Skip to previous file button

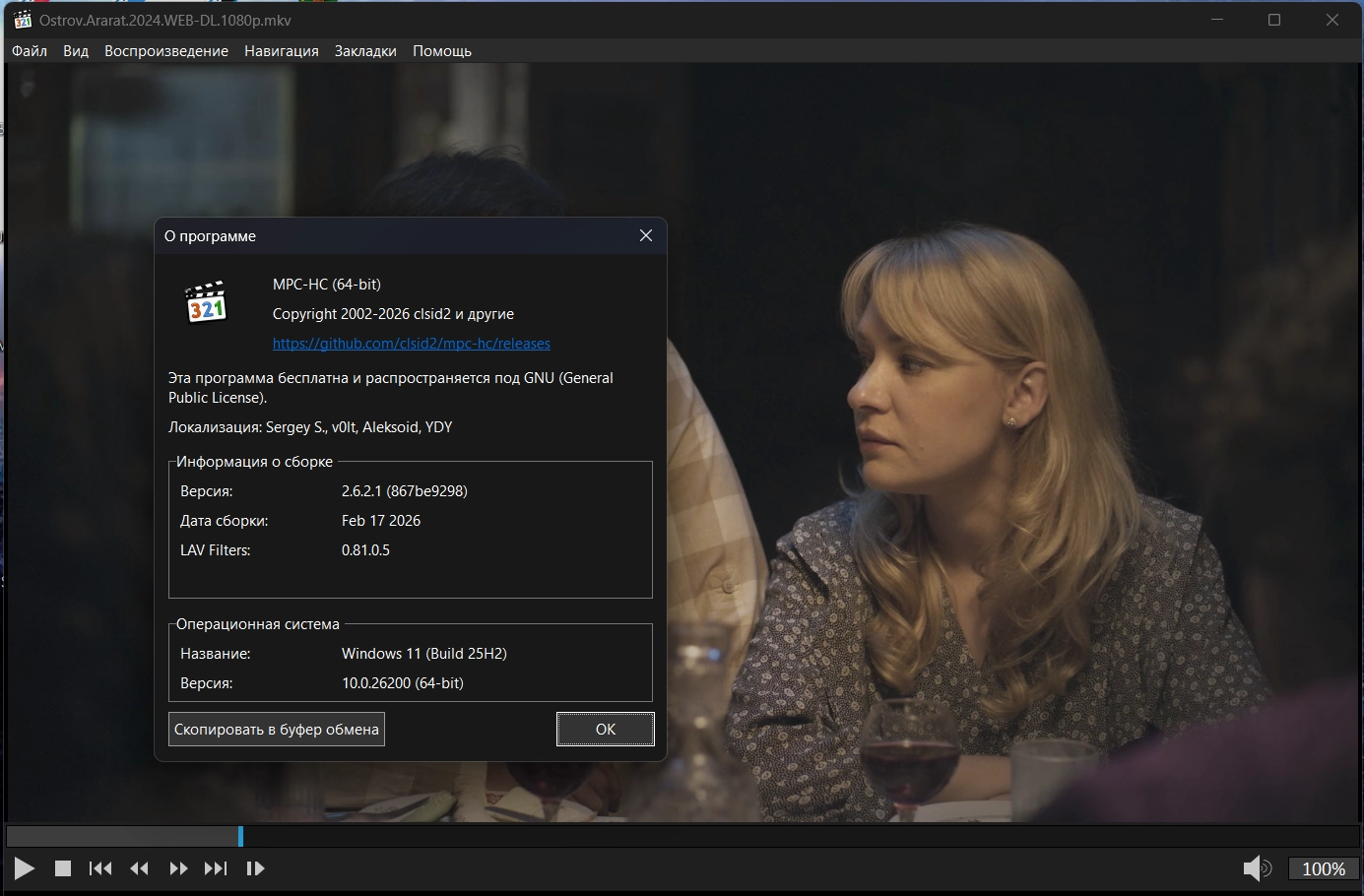[x=100, y=868]
